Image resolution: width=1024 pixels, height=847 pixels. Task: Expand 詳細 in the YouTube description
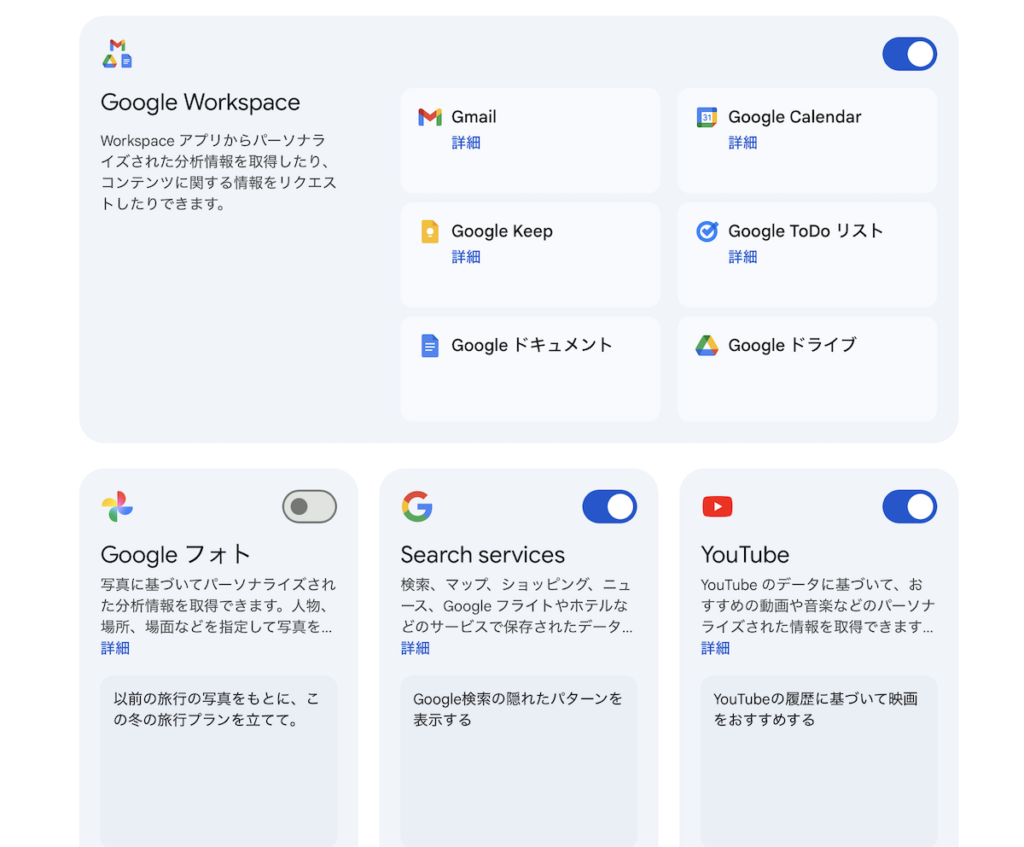[x=715, y=648]
